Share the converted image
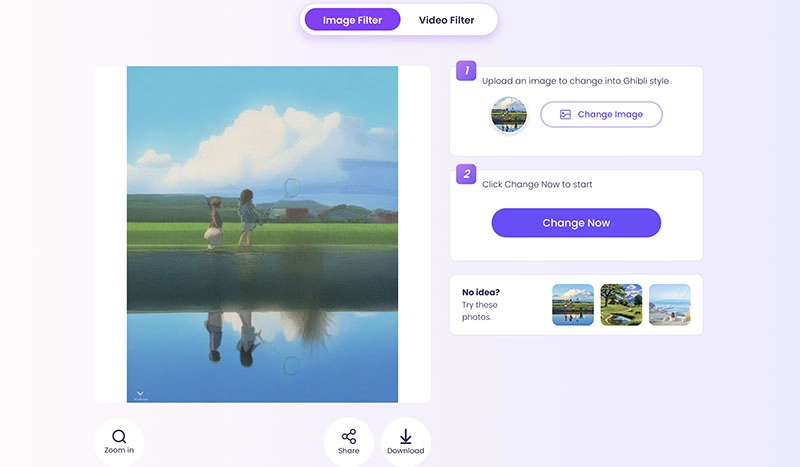This screenshot has width=800, height=467. click(348, 442)
